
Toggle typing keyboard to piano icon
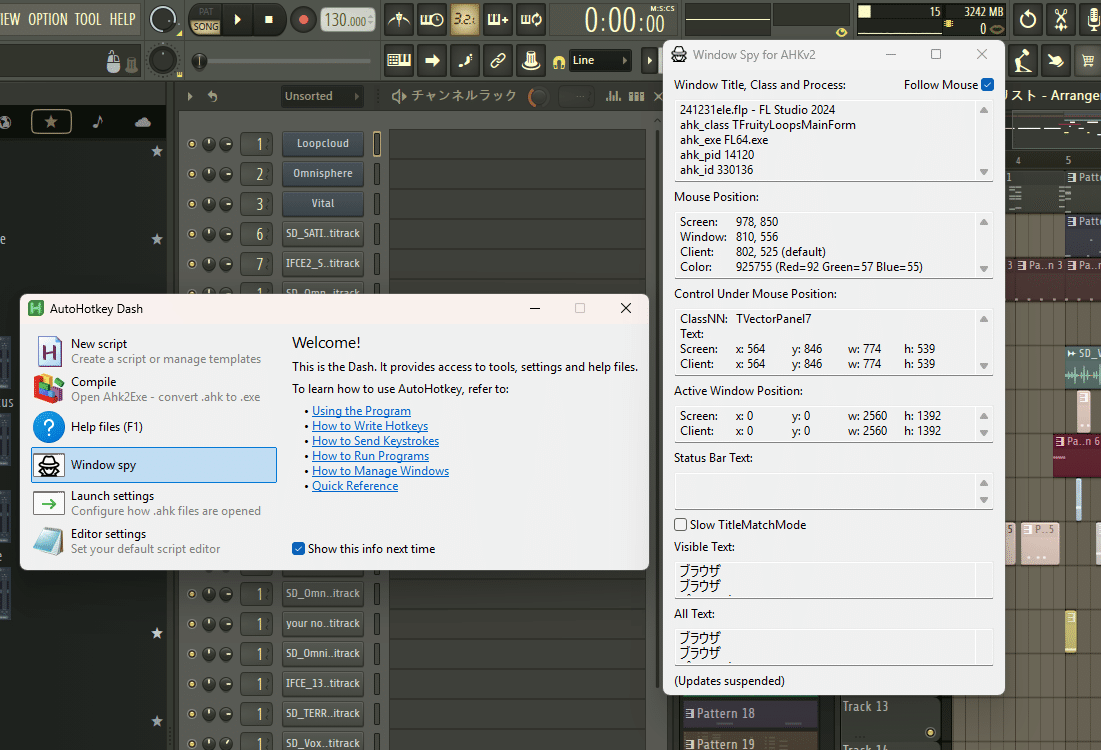tap(399, 60)
